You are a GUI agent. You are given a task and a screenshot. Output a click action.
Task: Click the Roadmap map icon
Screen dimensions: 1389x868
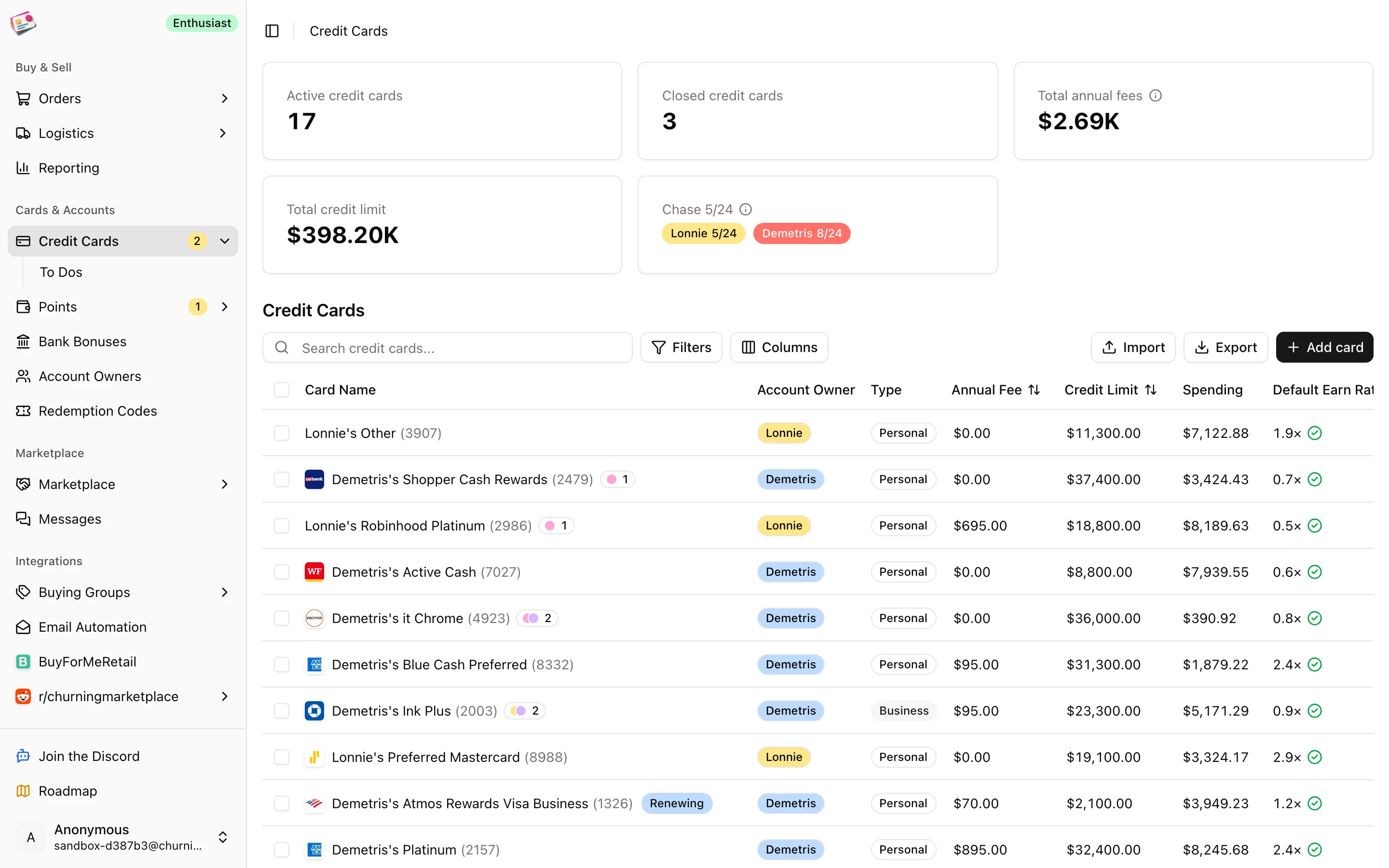[x=23, y=791]
